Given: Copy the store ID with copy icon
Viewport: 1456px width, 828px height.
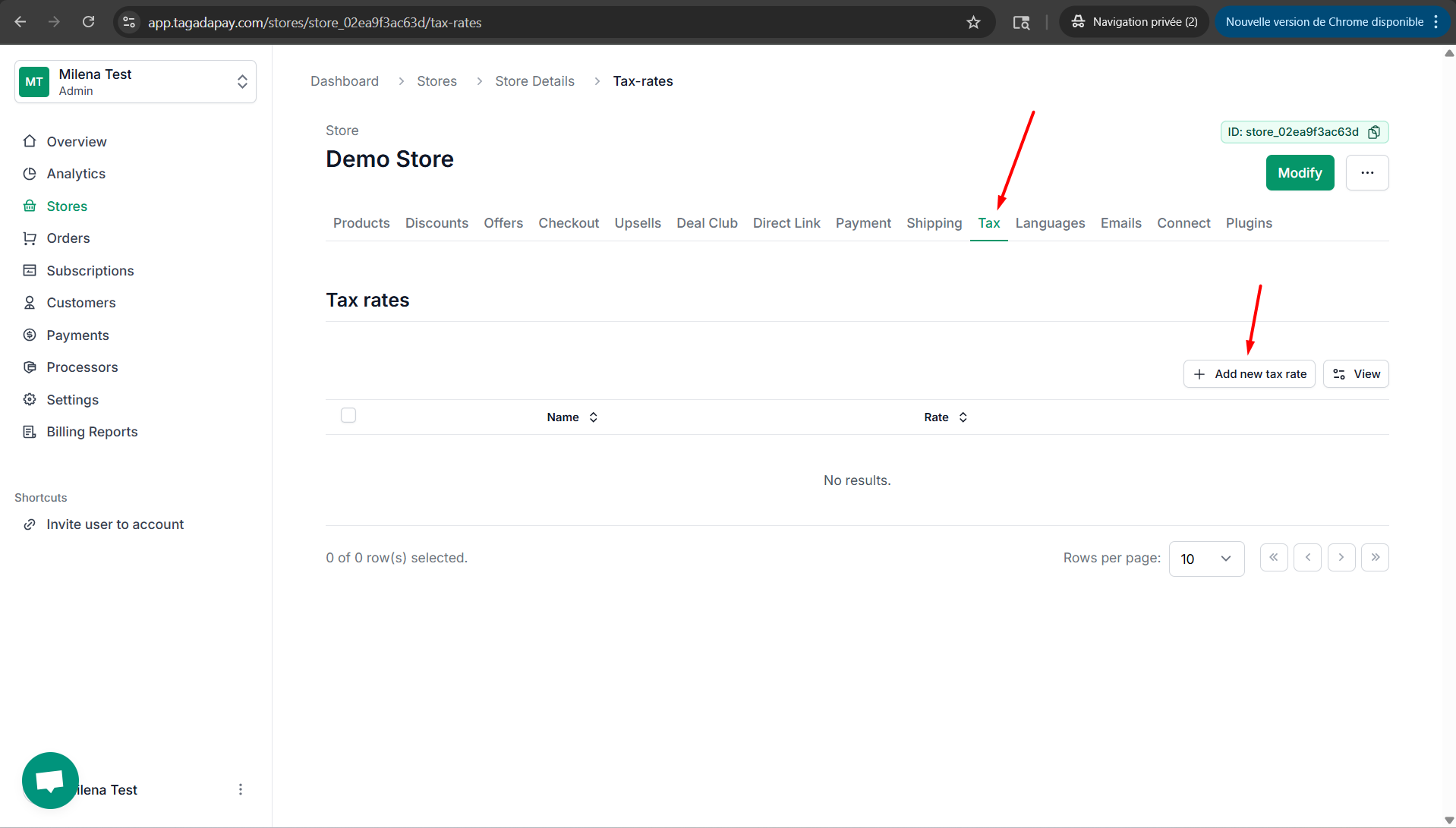Looking at the screenshot, I should (x=1374, y=132).
